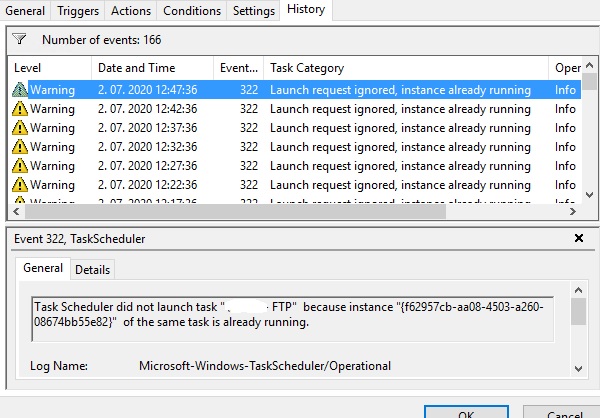Open the Triggers tab

[x=78, y=11]
